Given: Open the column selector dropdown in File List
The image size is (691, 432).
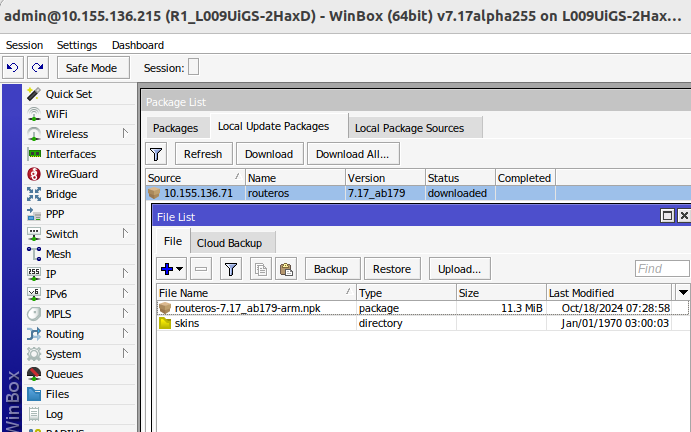Looking at the screenshot, I should coord(683,292).
